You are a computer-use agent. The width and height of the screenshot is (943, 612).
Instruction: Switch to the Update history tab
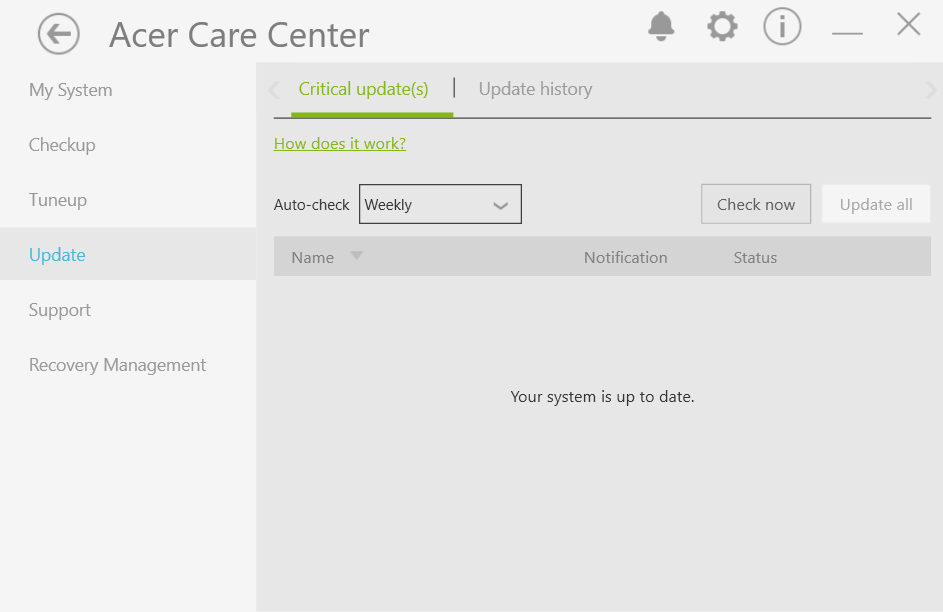(x=535, y=88)
